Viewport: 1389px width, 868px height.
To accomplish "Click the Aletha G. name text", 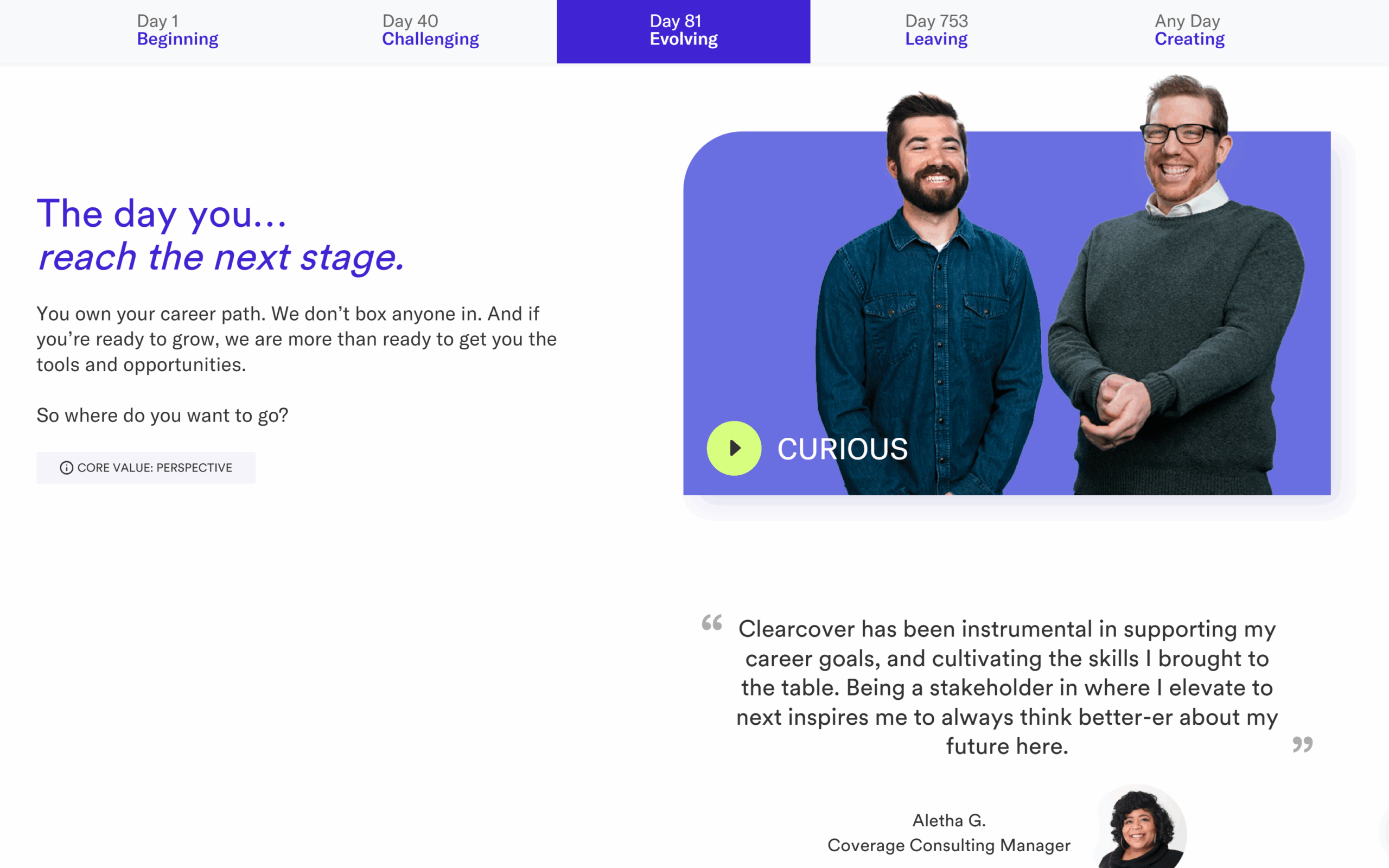I will click(950, 820).
